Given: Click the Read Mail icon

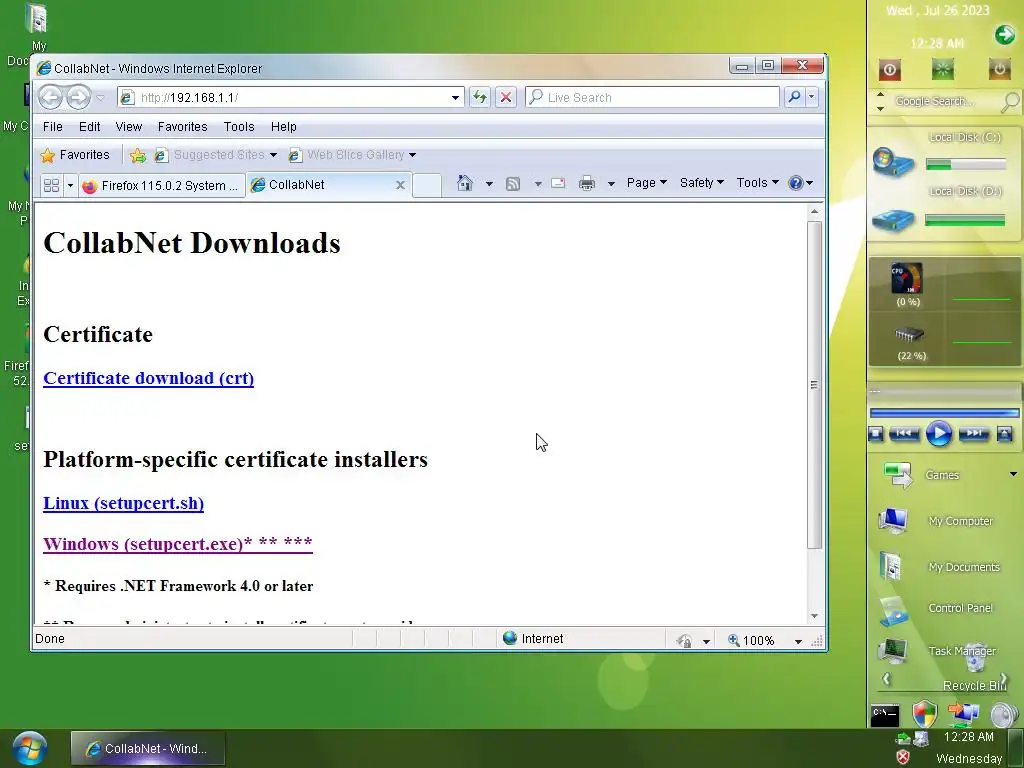Looking at the screenshot, I should click(x=558, y=184).
